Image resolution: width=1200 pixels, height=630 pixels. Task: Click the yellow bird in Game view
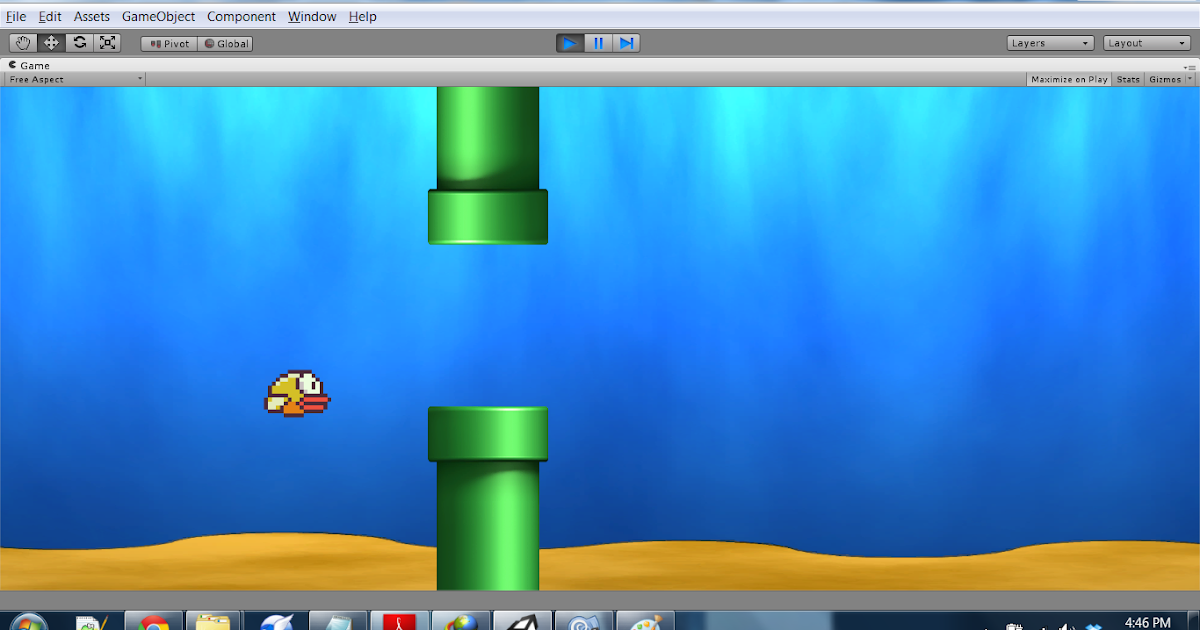298,393
